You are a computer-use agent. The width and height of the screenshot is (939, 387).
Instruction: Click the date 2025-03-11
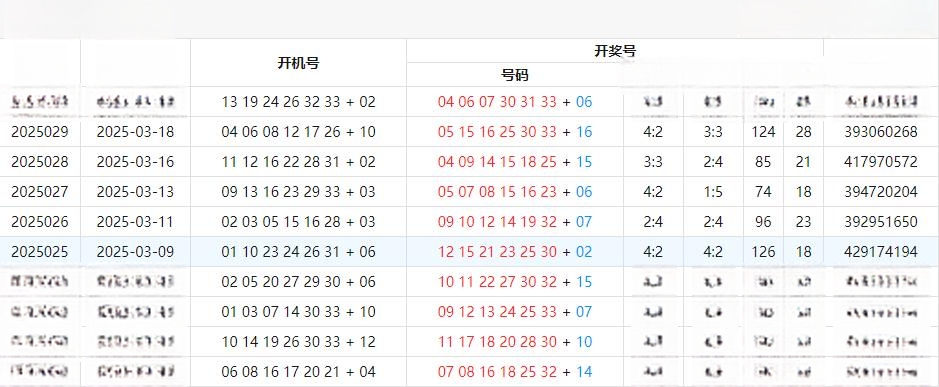pyautogui.click(x=135, y=222)
